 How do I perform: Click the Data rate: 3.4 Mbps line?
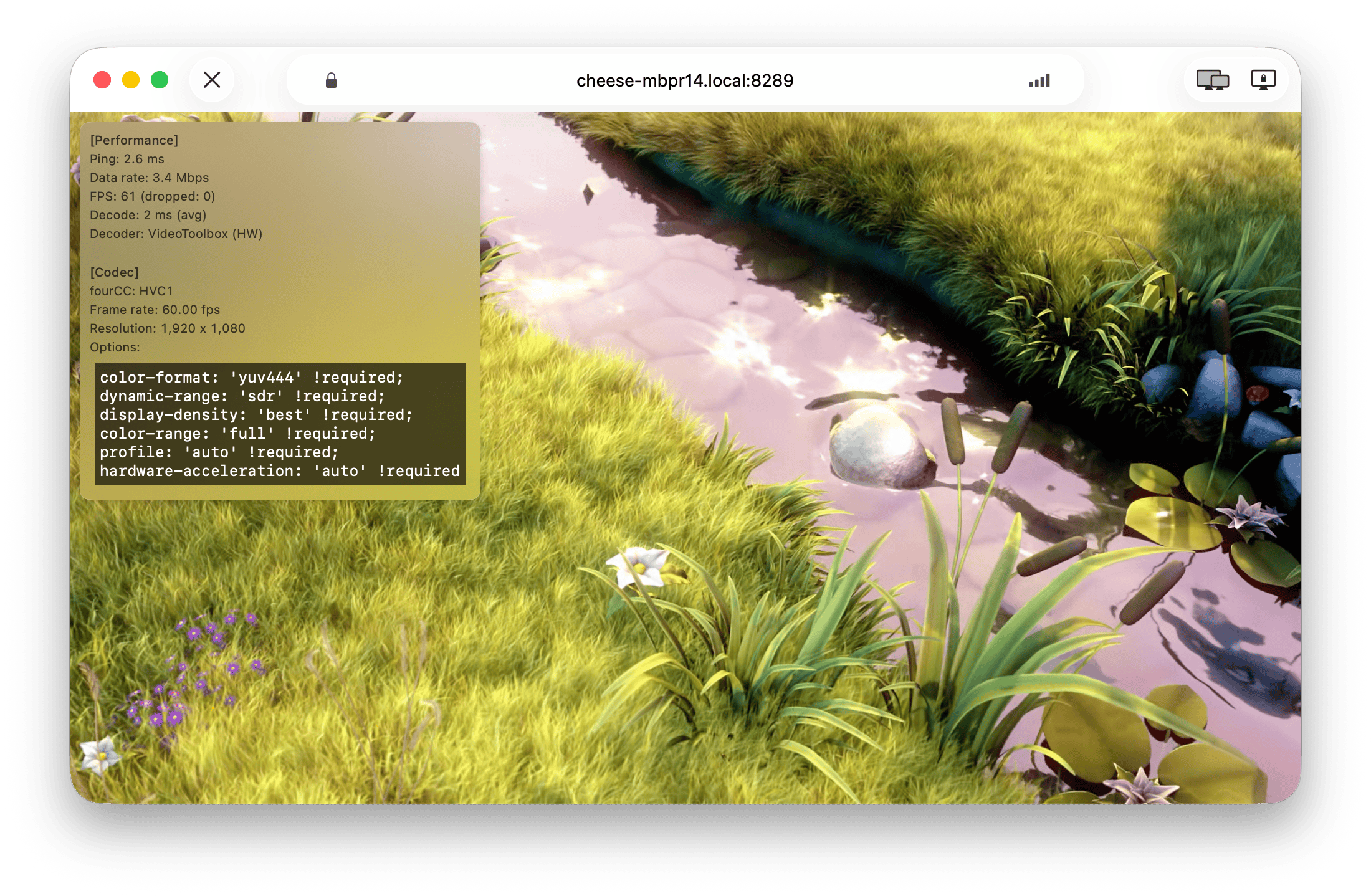tap(149, 178)
